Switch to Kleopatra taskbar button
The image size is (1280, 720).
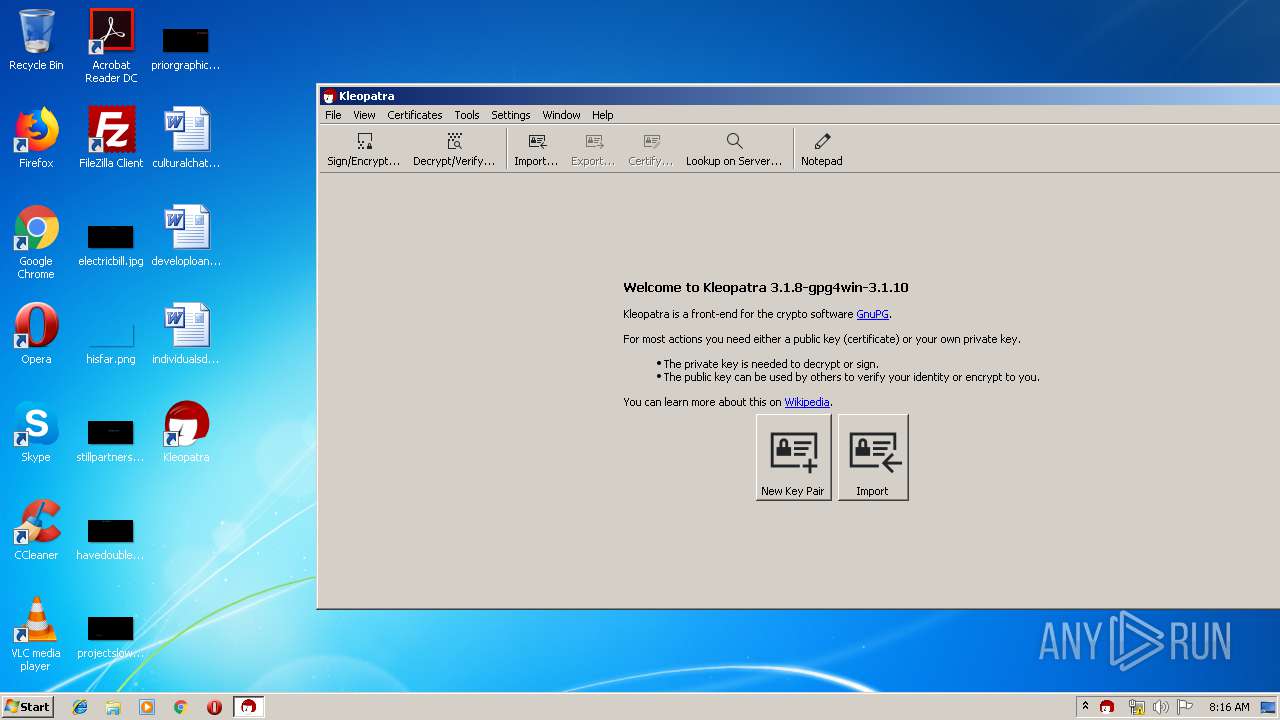248,707
